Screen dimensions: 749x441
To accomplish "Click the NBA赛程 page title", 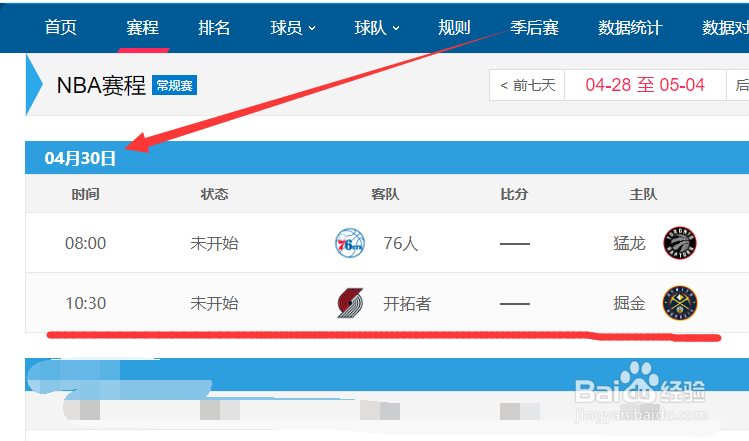I will point(101,86).
